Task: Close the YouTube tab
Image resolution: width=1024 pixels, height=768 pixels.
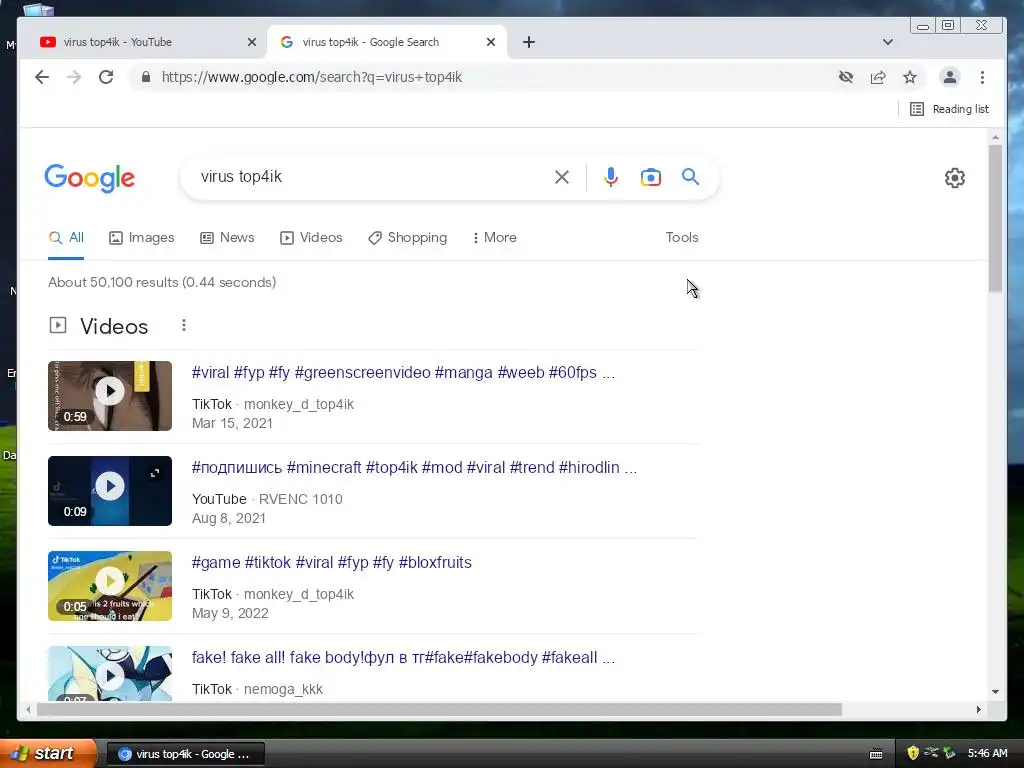Action: click(252, 42)
